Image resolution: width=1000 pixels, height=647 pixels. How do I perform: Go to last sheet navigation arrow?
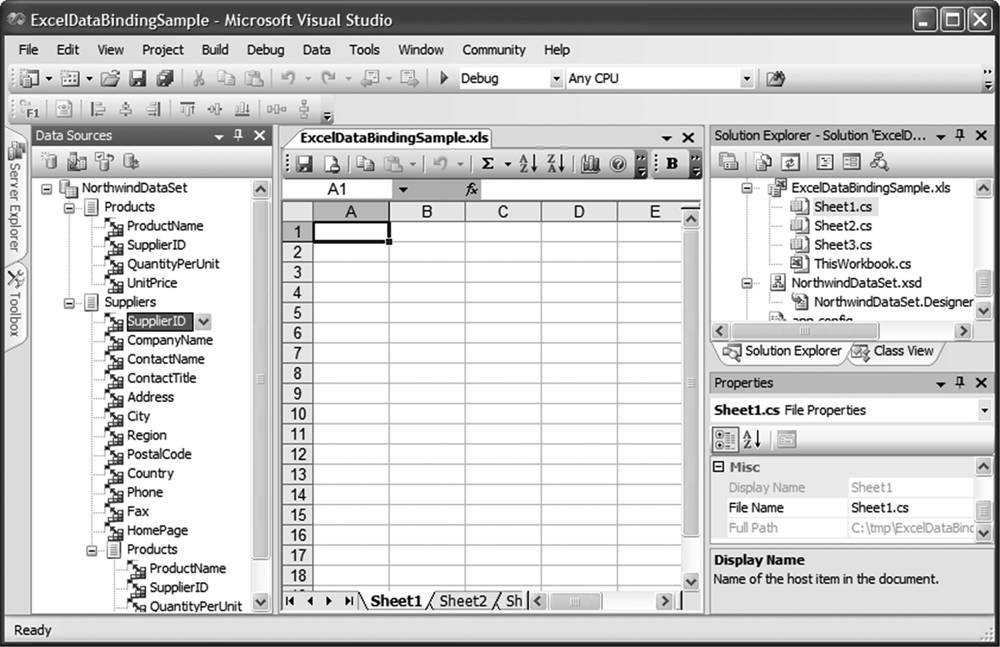point(349,601)
